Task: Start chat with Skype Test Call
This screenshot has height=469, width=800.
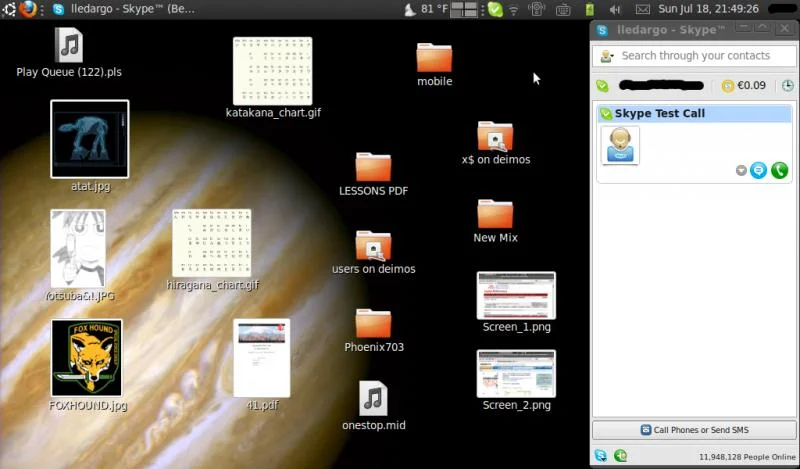Action: pyautogui.click(x=758, y=170)
